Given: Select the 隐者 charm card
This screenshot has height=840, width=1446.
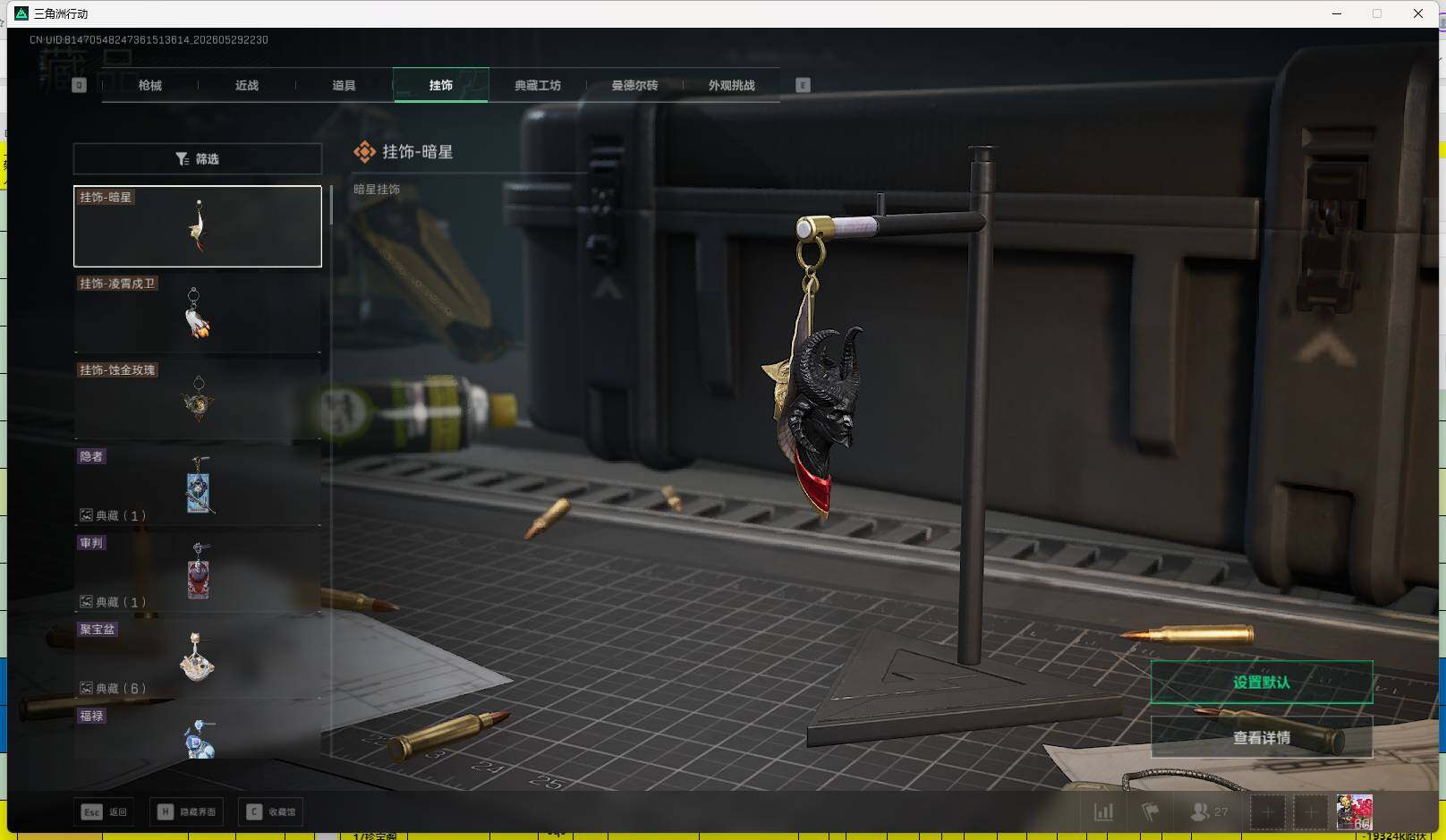Looking at the screenshot, I should [198, 485].
